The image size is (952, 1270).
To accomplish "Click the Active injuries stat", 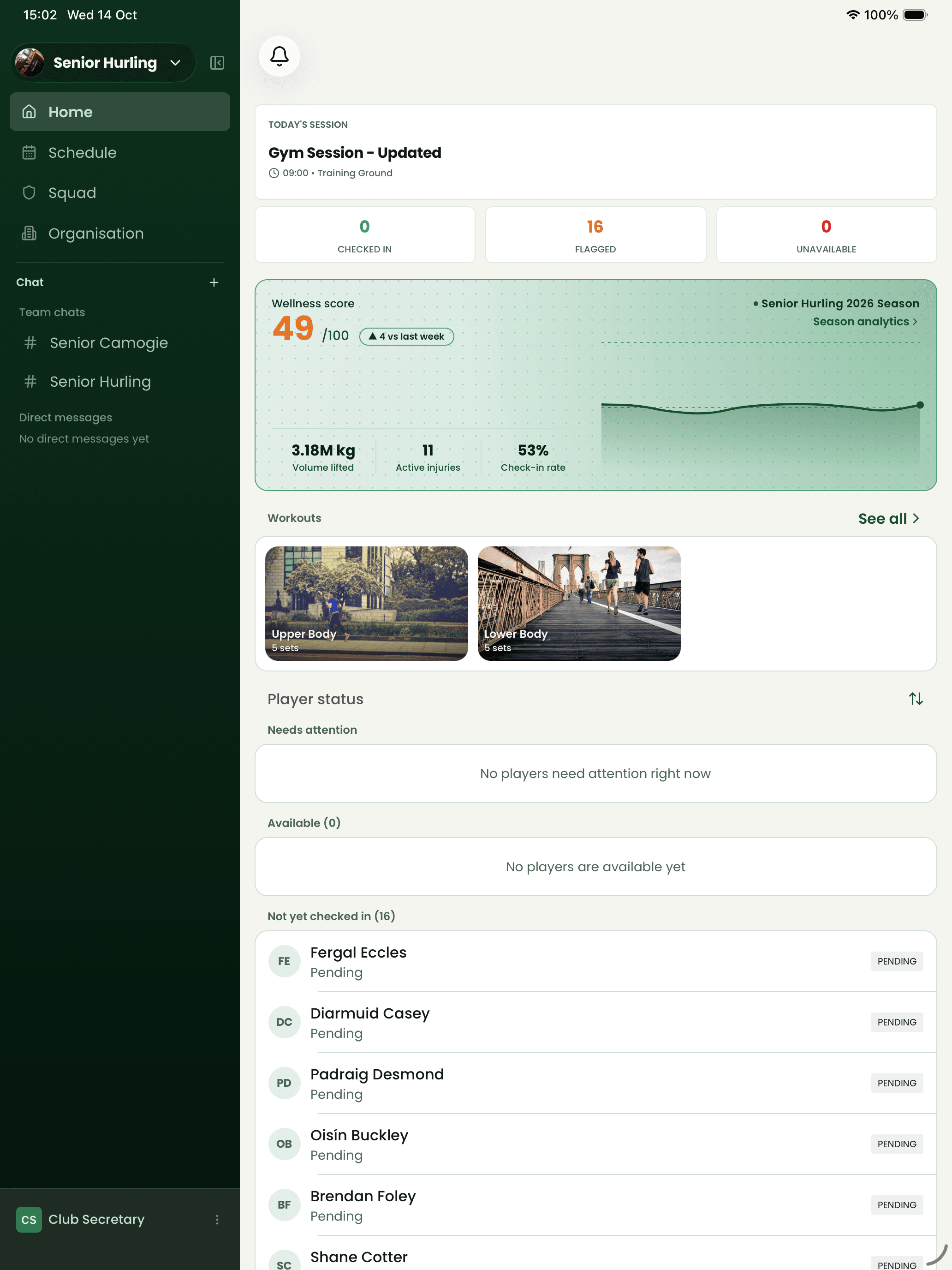I will point(428,458).
